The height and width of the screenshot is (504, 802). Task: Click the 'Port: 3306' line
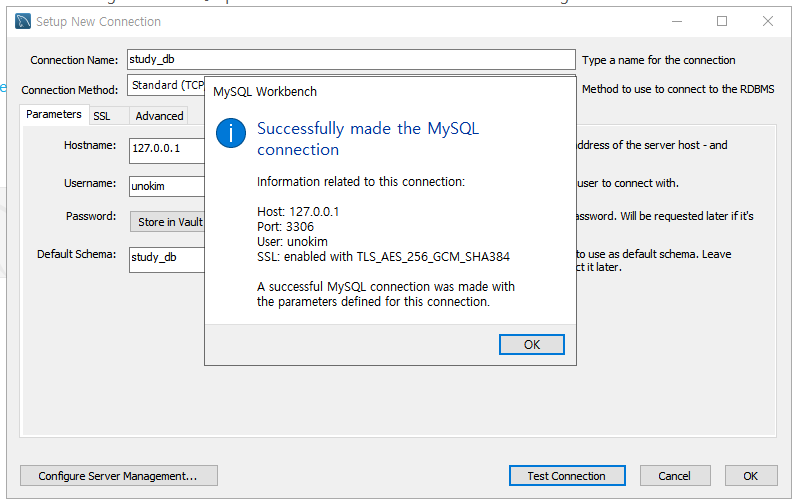285,227
